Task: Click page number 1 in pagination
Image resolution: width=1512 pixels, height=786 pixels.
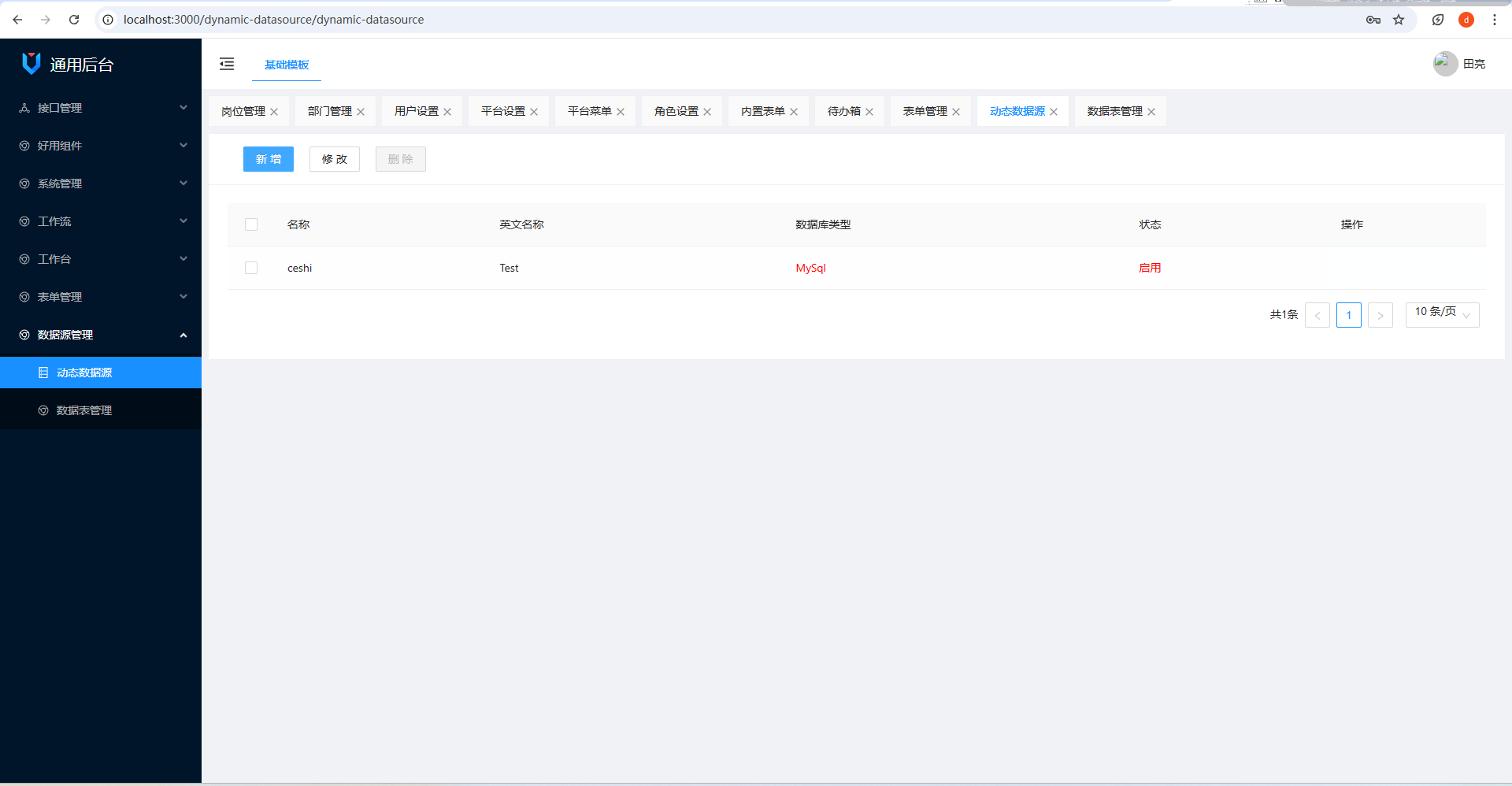Action: click(x=1348, y=314)
